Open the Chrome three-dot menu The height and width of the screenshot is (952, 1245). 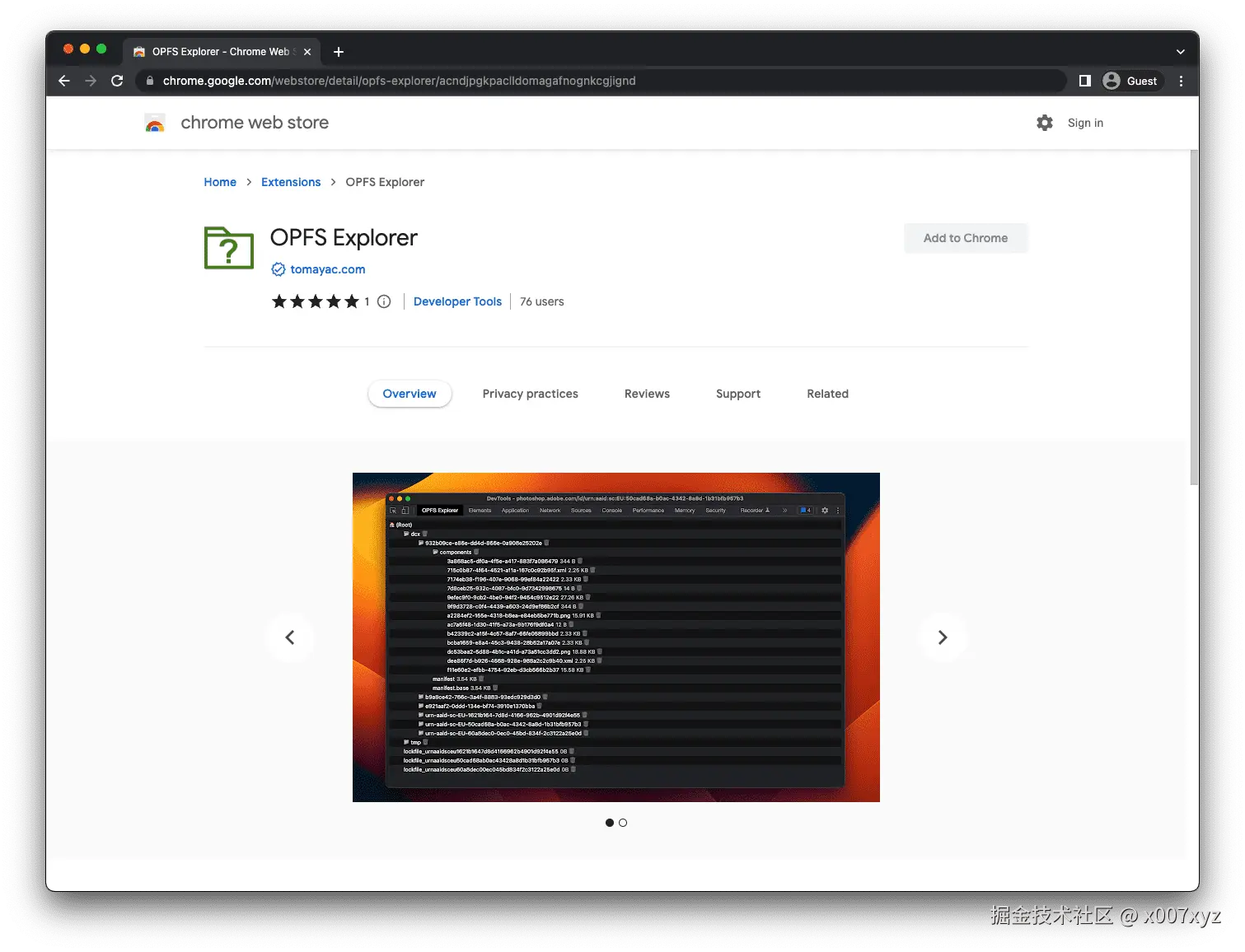pos(1181,81)
